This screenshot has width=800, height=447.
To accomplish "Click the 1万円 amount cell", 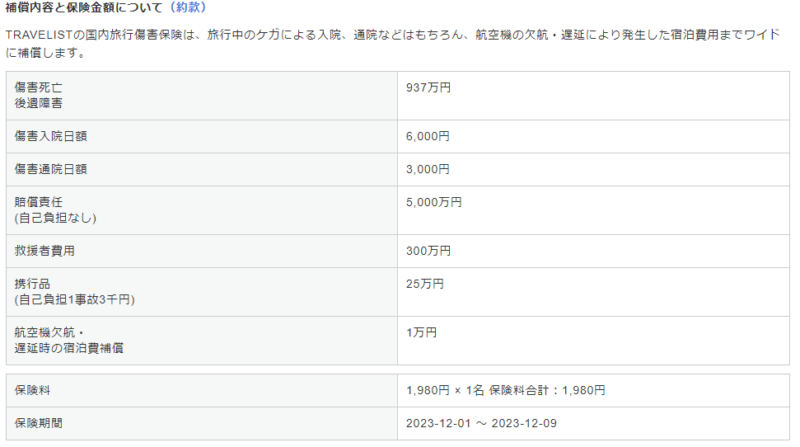I will (421, 333).
